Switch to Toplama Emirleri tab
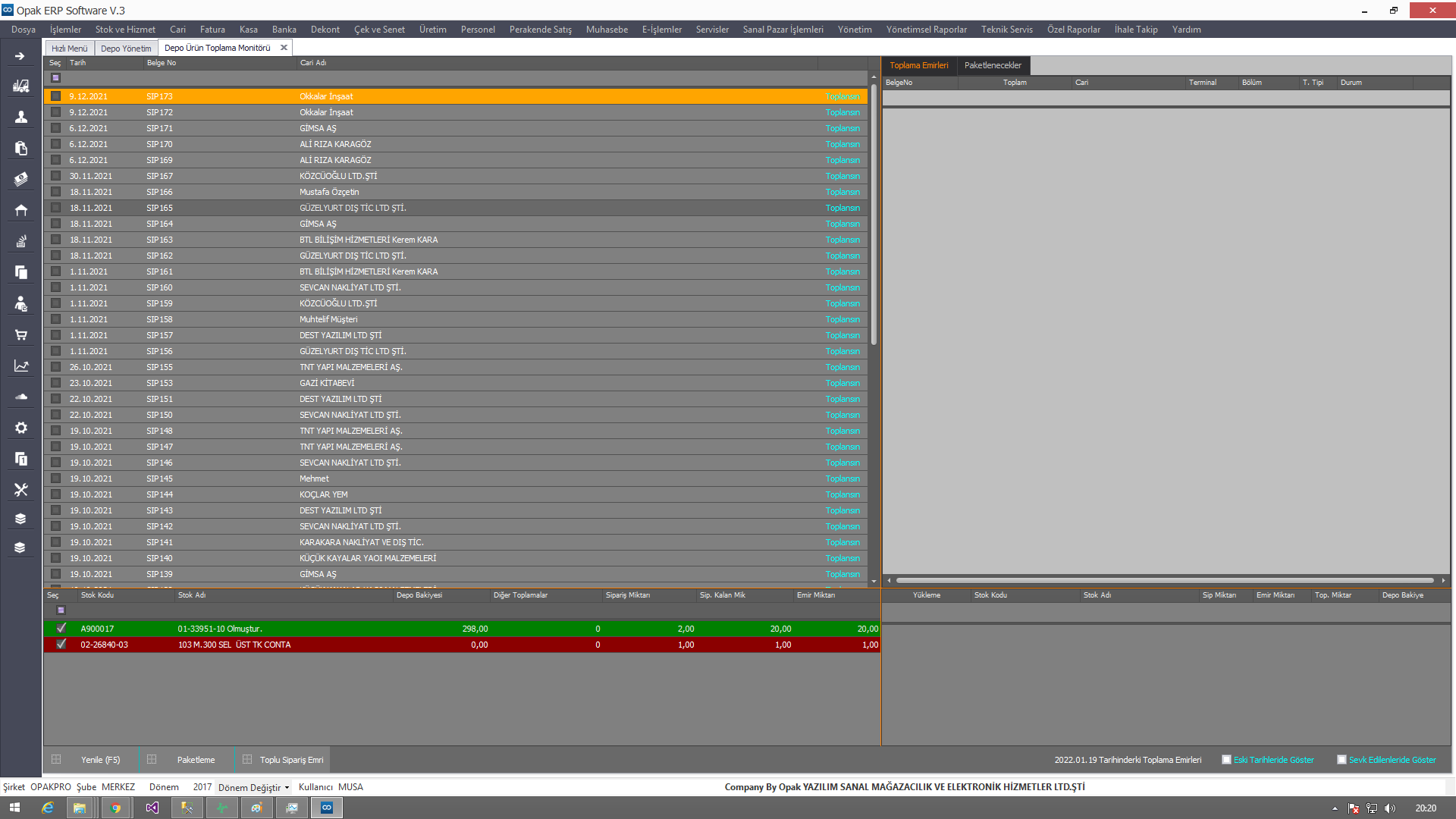1456x819 pixels. coord(919,65)
